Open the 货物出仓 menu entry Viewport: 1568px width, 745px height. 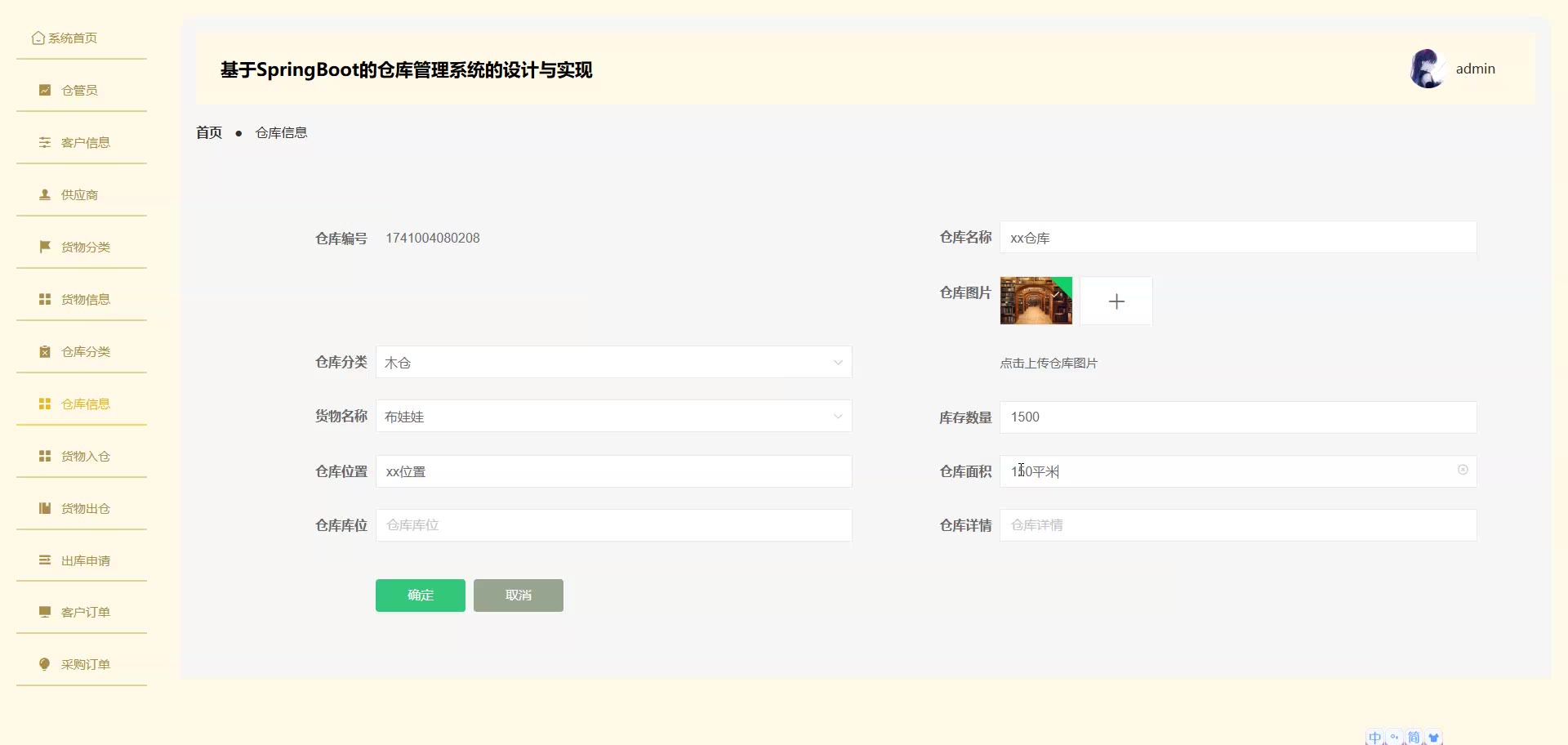[x=82, y=508]
